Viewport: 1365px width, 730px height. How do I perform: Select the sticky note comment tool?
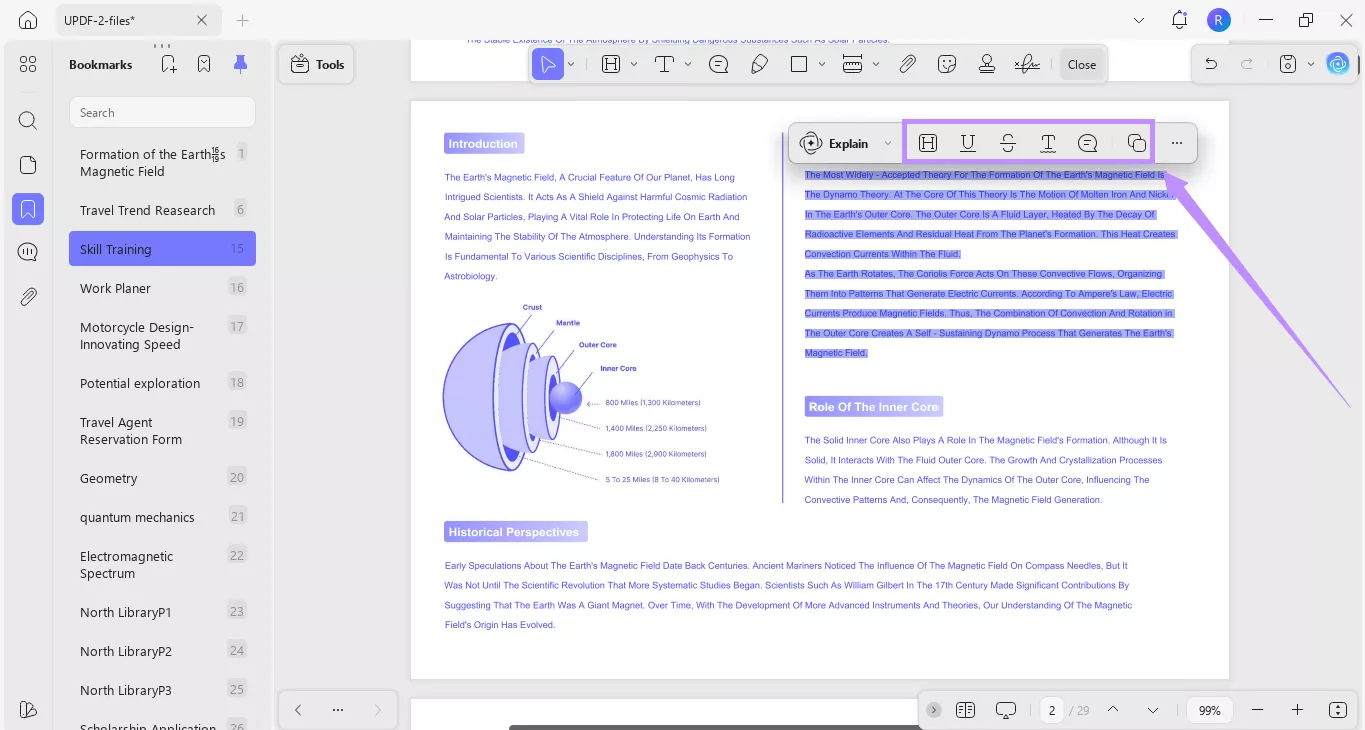point(718,64)
